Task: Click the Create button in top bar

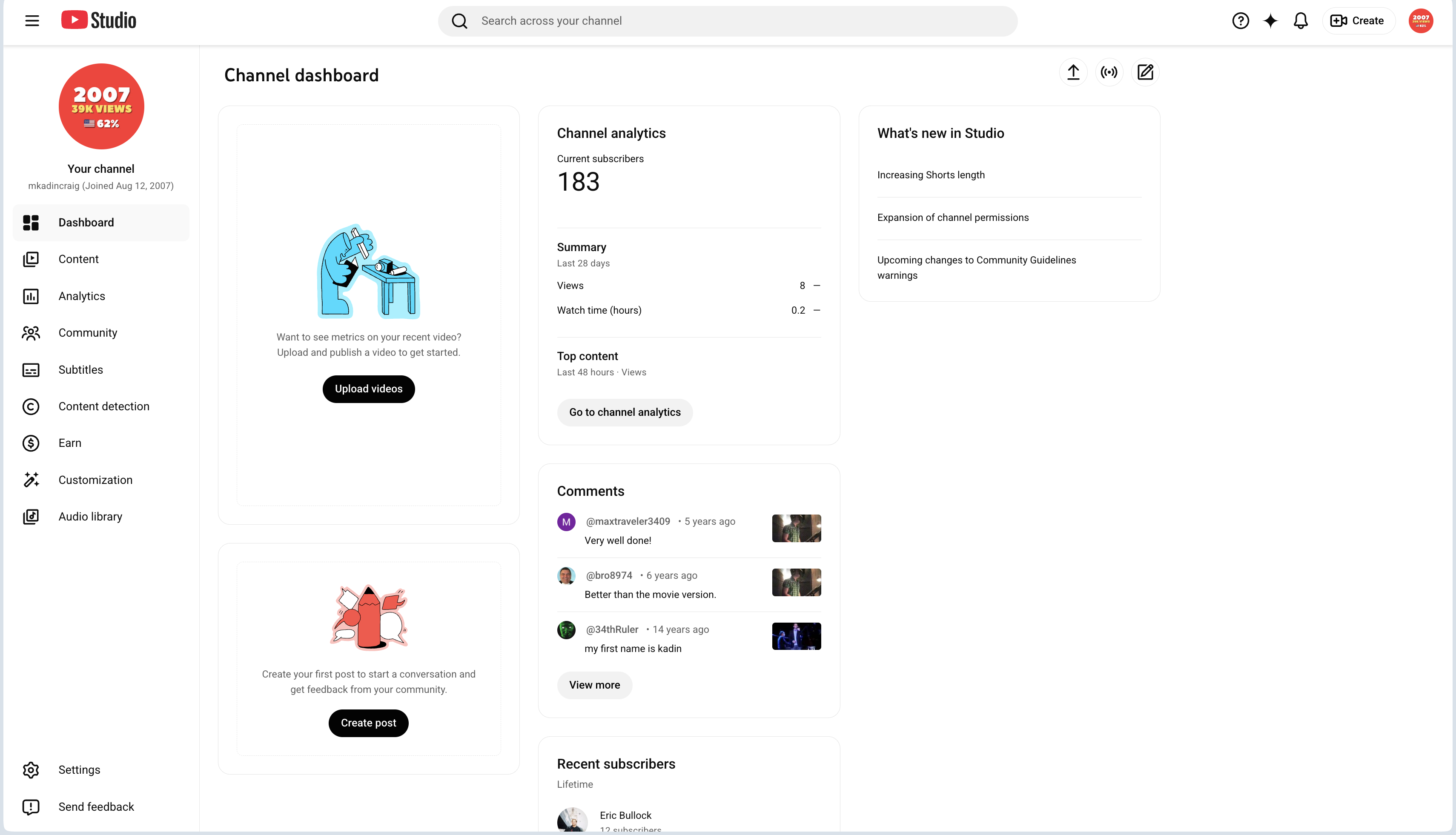Action: [1358, 21]
